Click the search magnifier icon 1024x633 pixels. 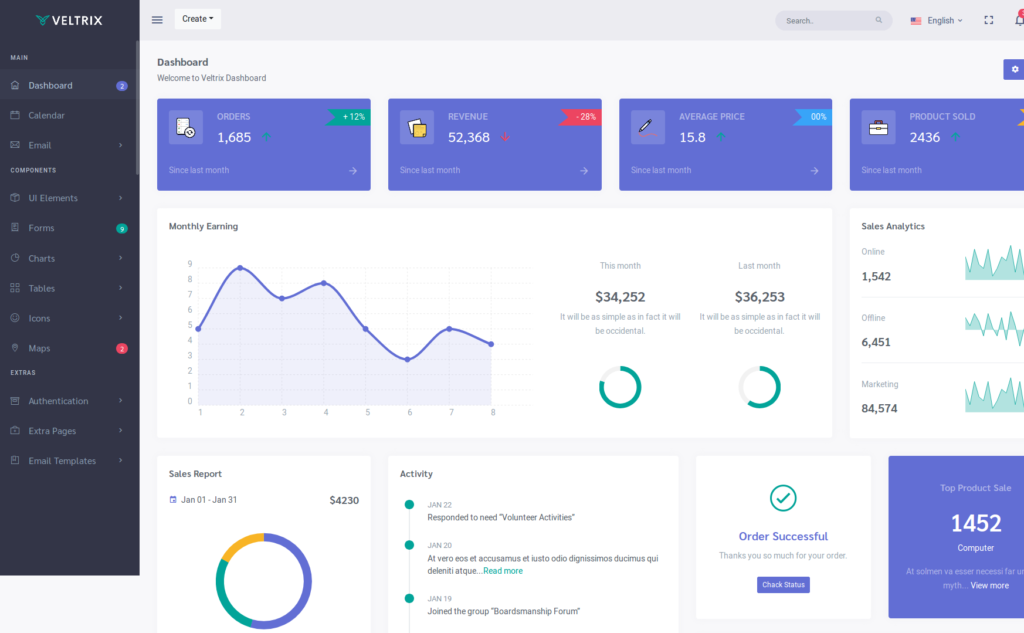point(878,20)
